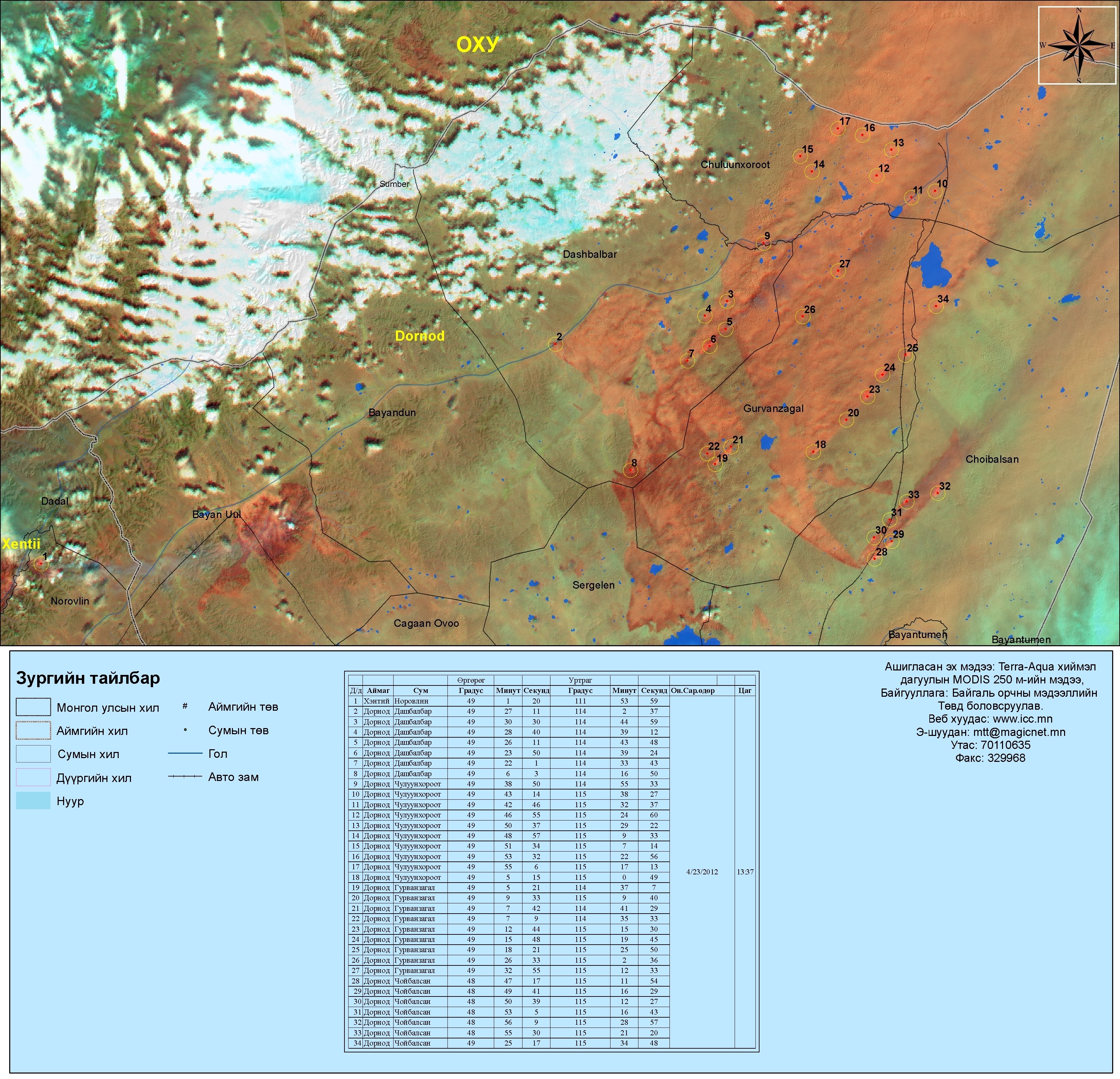Click fire hotspot marker number 8
Screen dimensions: 1120x1079
tap(630, 471)
